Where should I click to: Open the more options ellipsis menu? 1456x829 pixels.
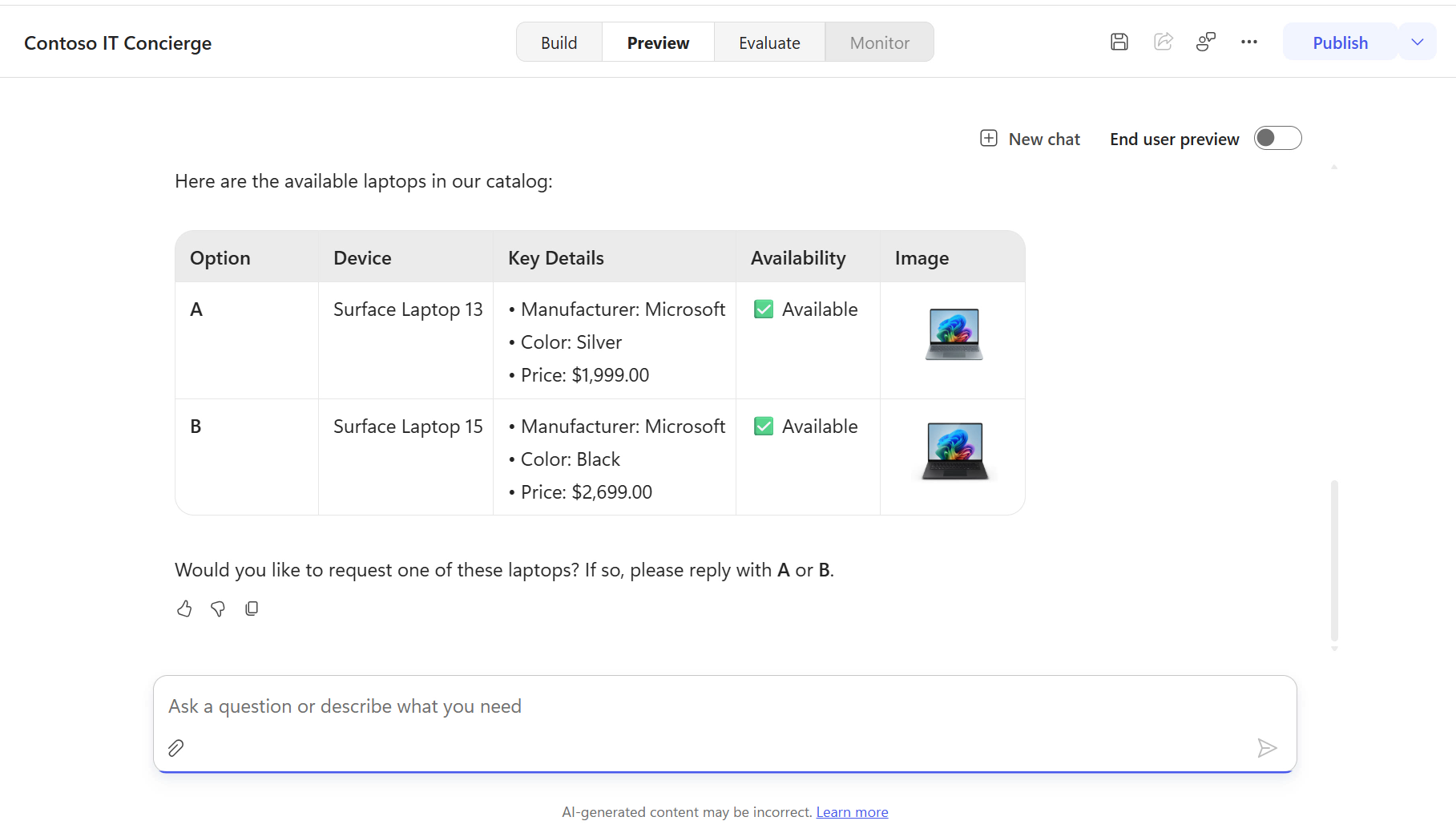[x=1249, y=42]
